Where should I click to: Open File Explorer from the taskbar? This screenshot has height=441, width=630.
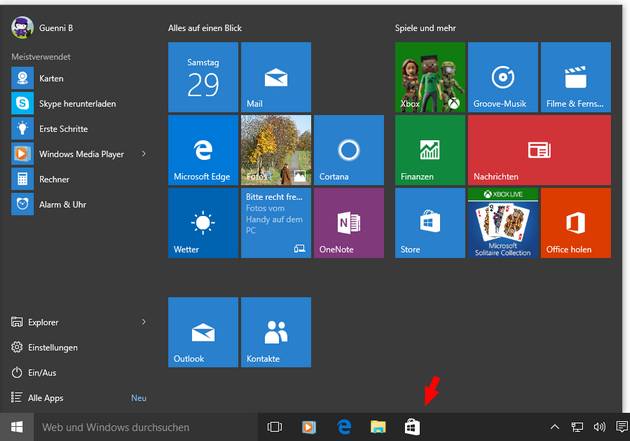tap(378, 427)
